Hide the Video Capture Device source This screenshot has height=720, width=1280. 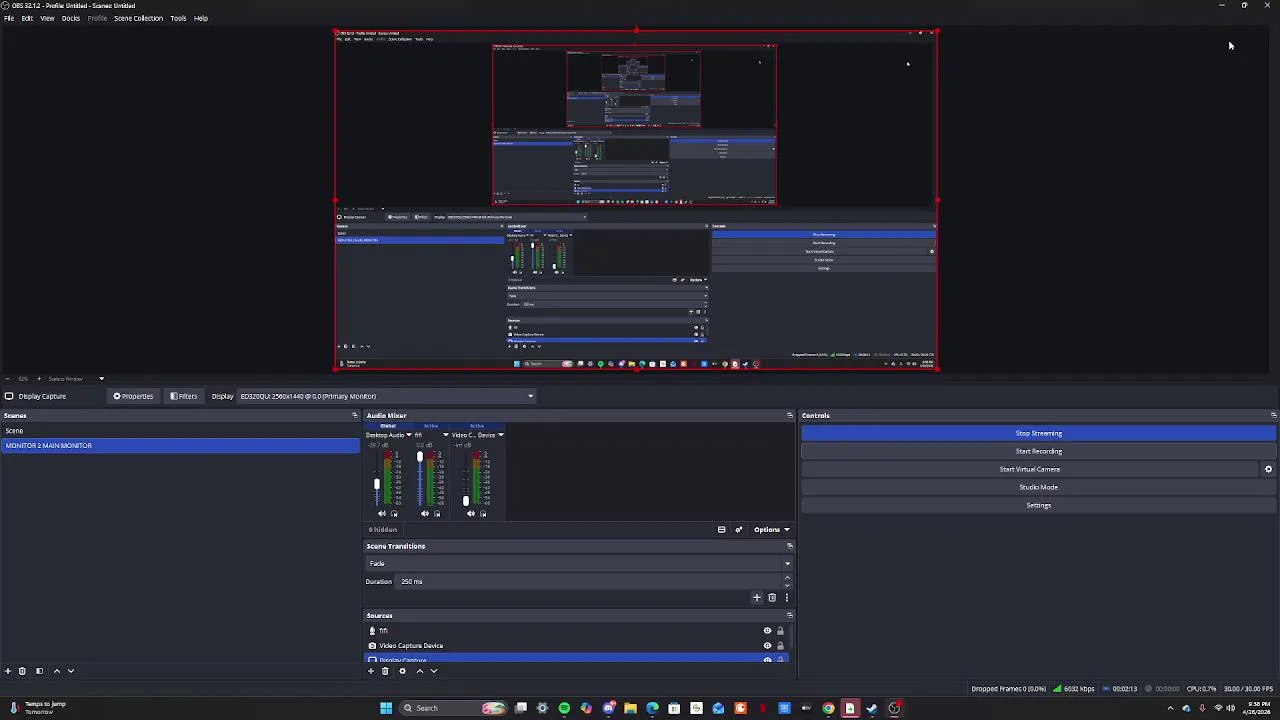click(767, 646)
